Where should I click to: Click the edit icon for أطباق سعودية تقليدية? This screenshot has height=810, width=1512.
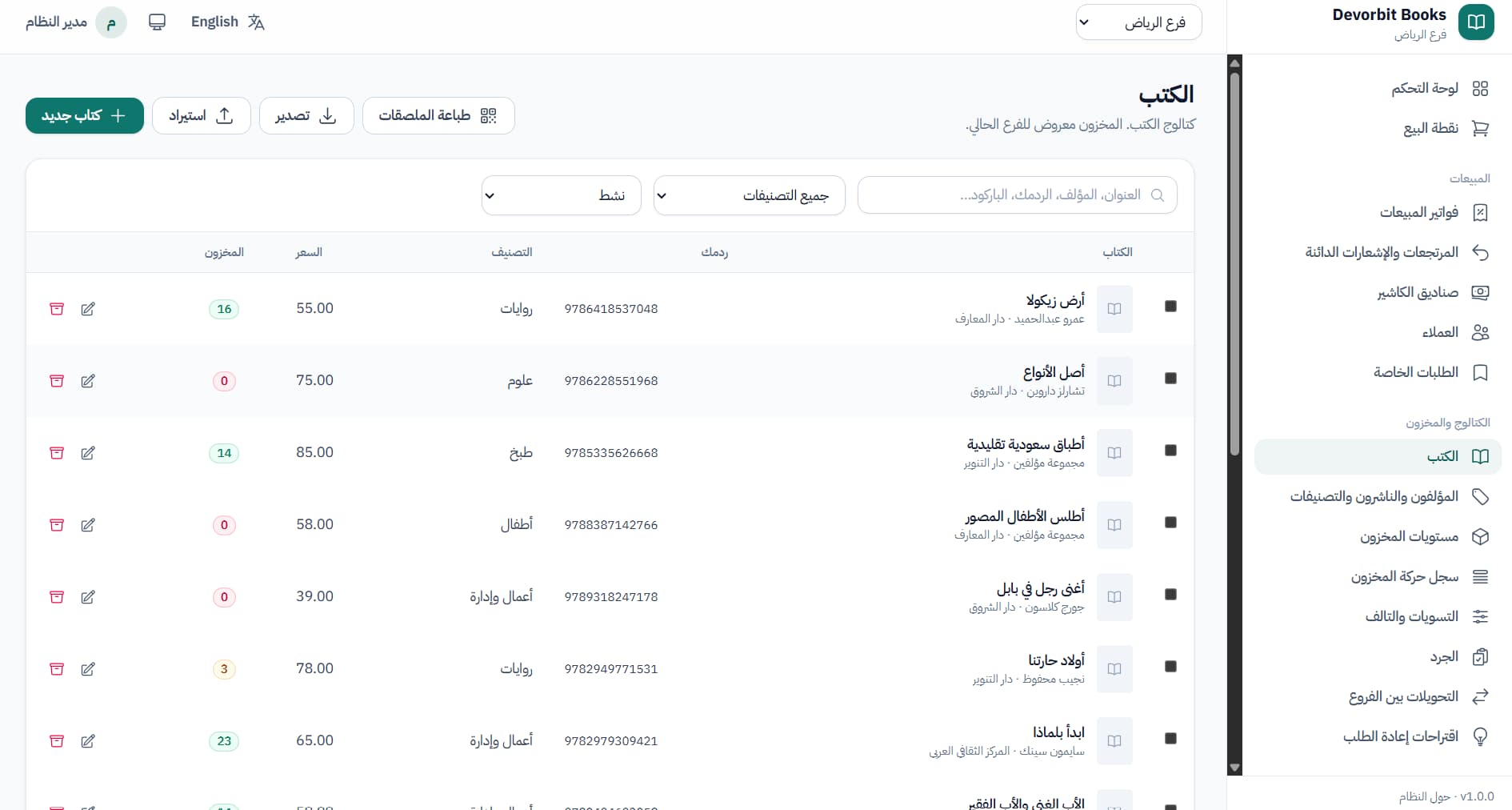pyautogui.click(x=88, y=453)
